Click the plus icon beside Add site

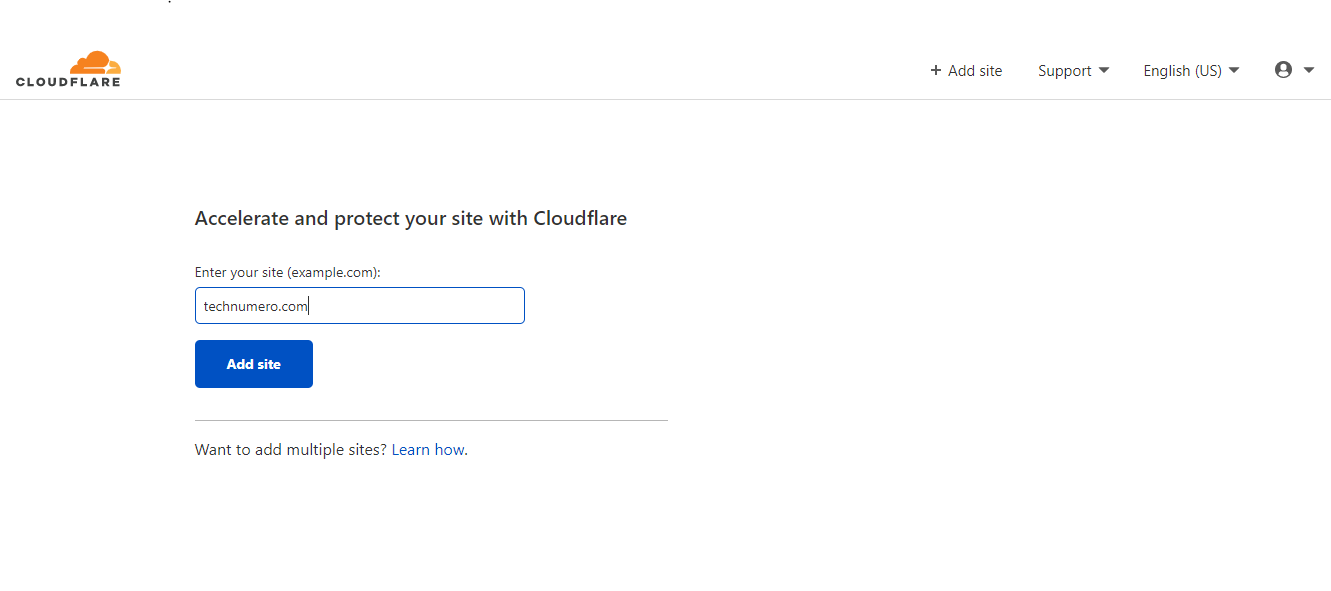tap(936, 70)
